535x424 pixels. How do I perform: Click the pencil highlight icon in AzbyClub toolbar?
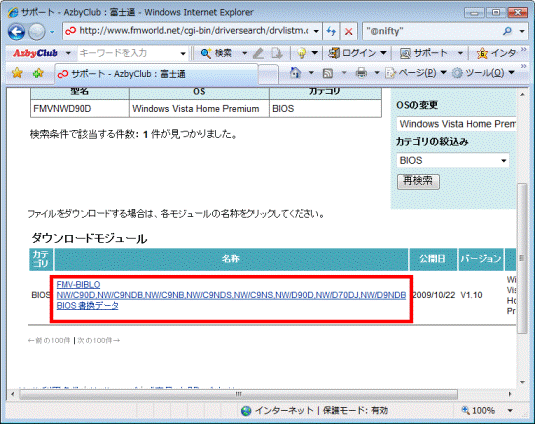[x=259, y=53]
